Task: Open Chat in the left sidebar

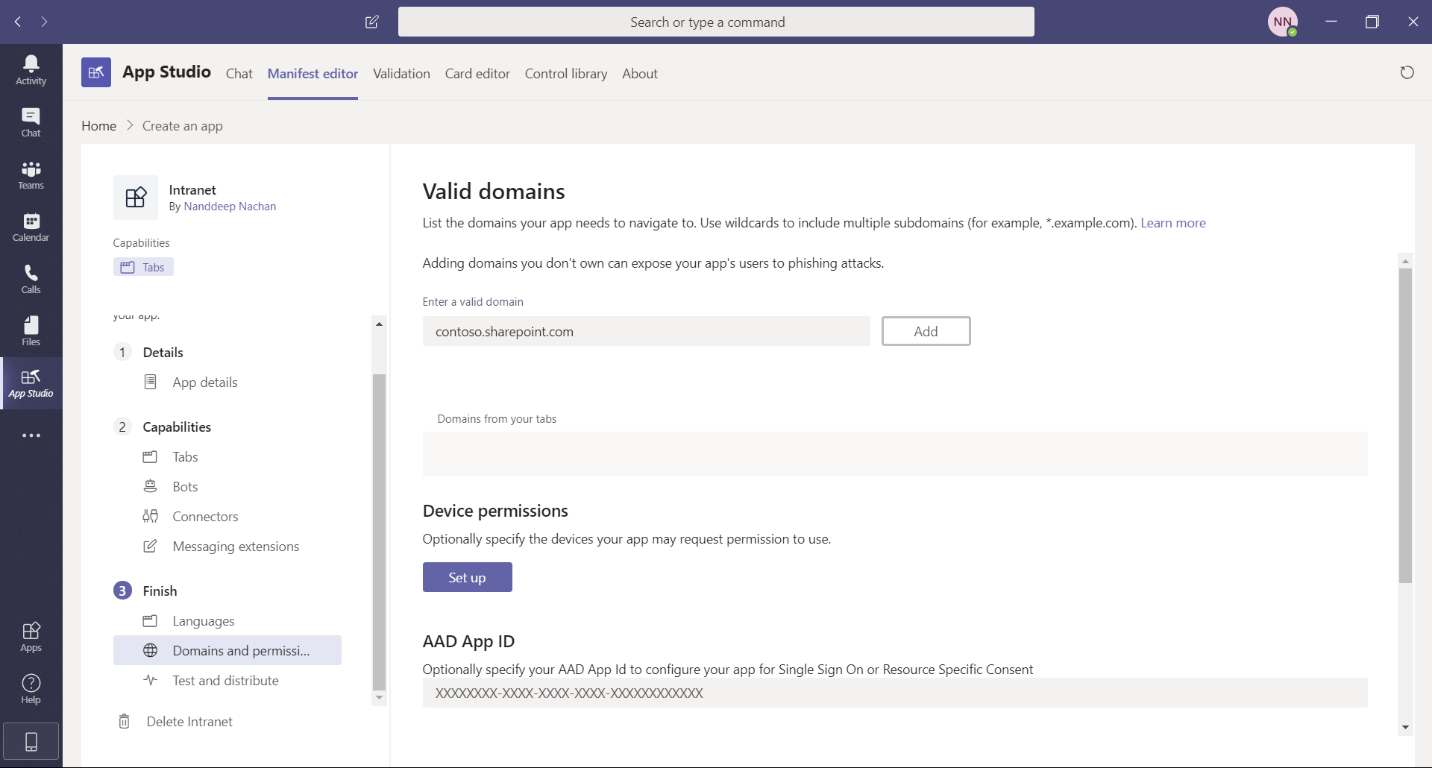Action: pyautogui.click(x=31, y=121)
